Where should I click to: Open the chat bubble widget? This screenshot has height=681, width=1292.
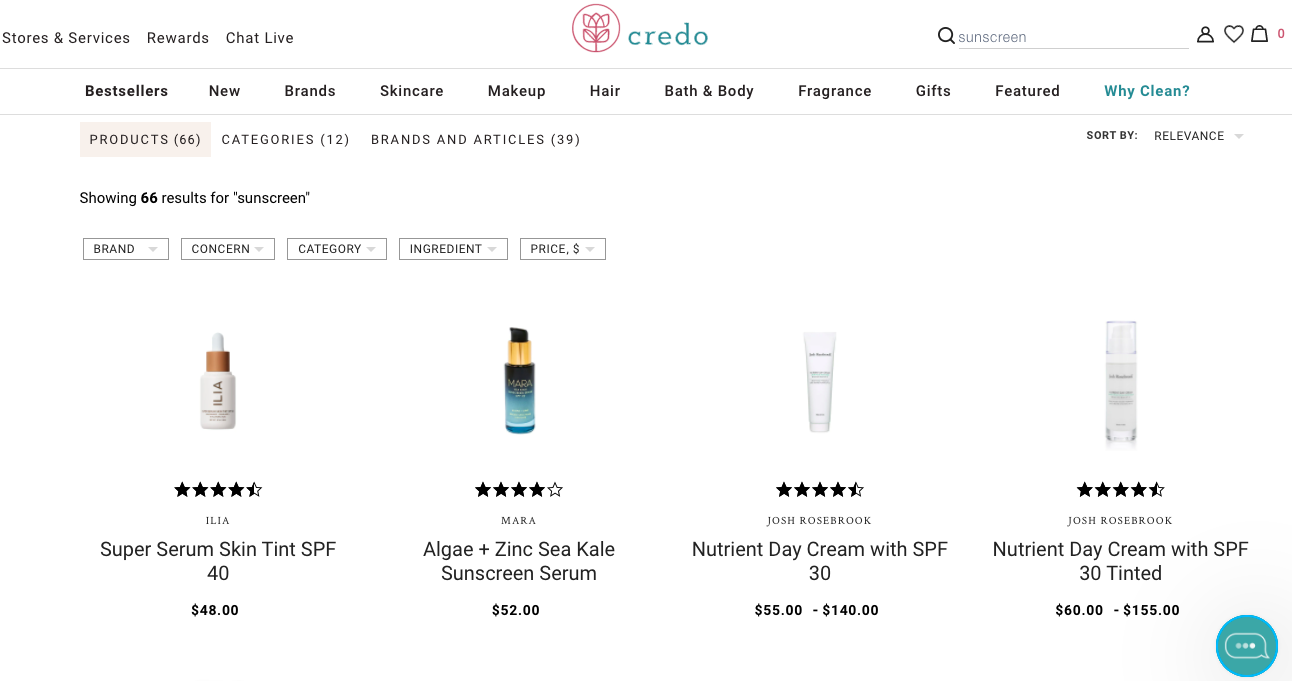[1246, 646]
